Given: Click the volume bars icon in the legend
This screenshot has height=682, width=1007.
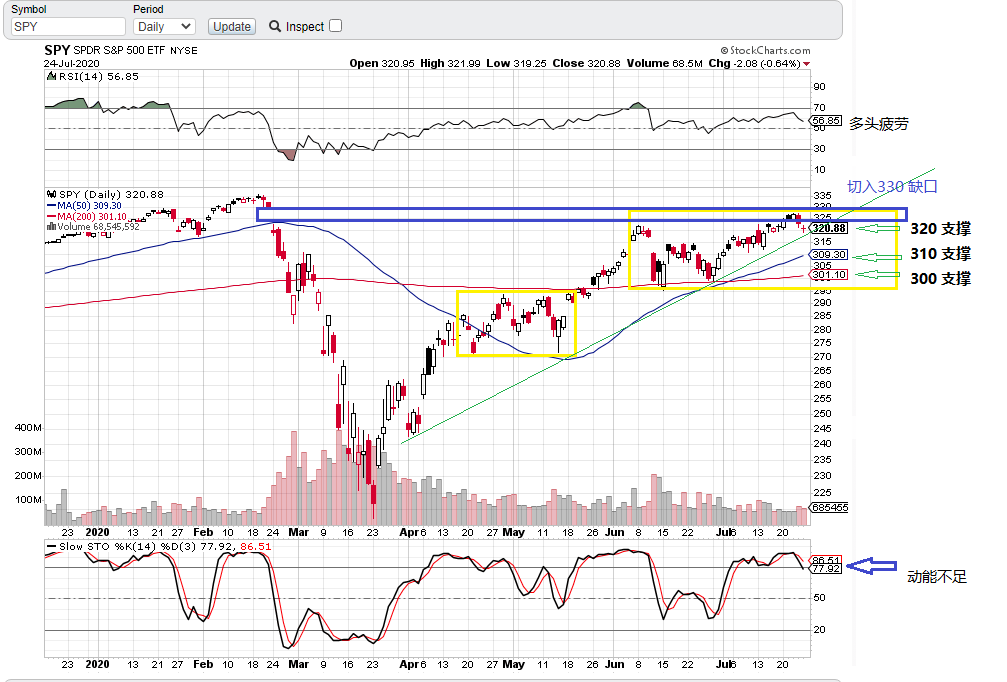Looking at the screenshot, I should 51,226.
